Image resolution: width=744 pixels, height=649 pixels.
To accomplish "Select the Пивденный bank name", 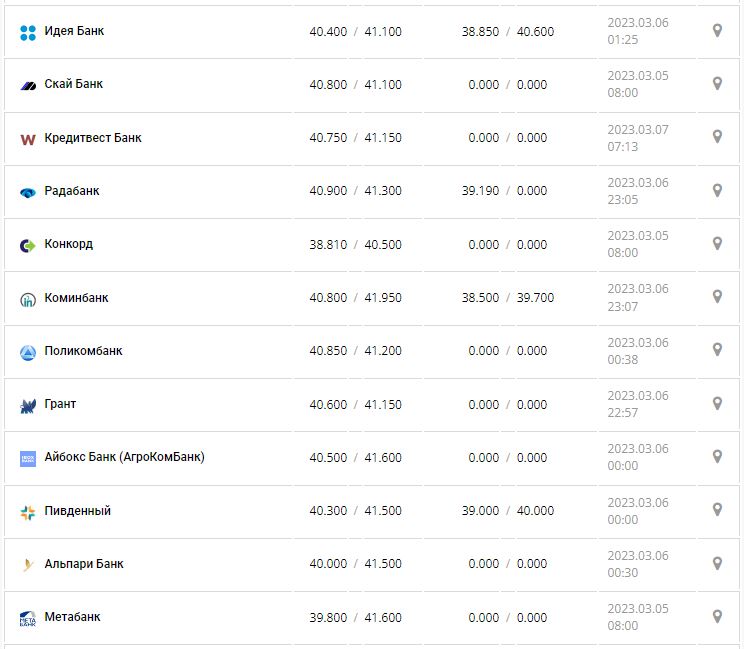I will 78,511.
